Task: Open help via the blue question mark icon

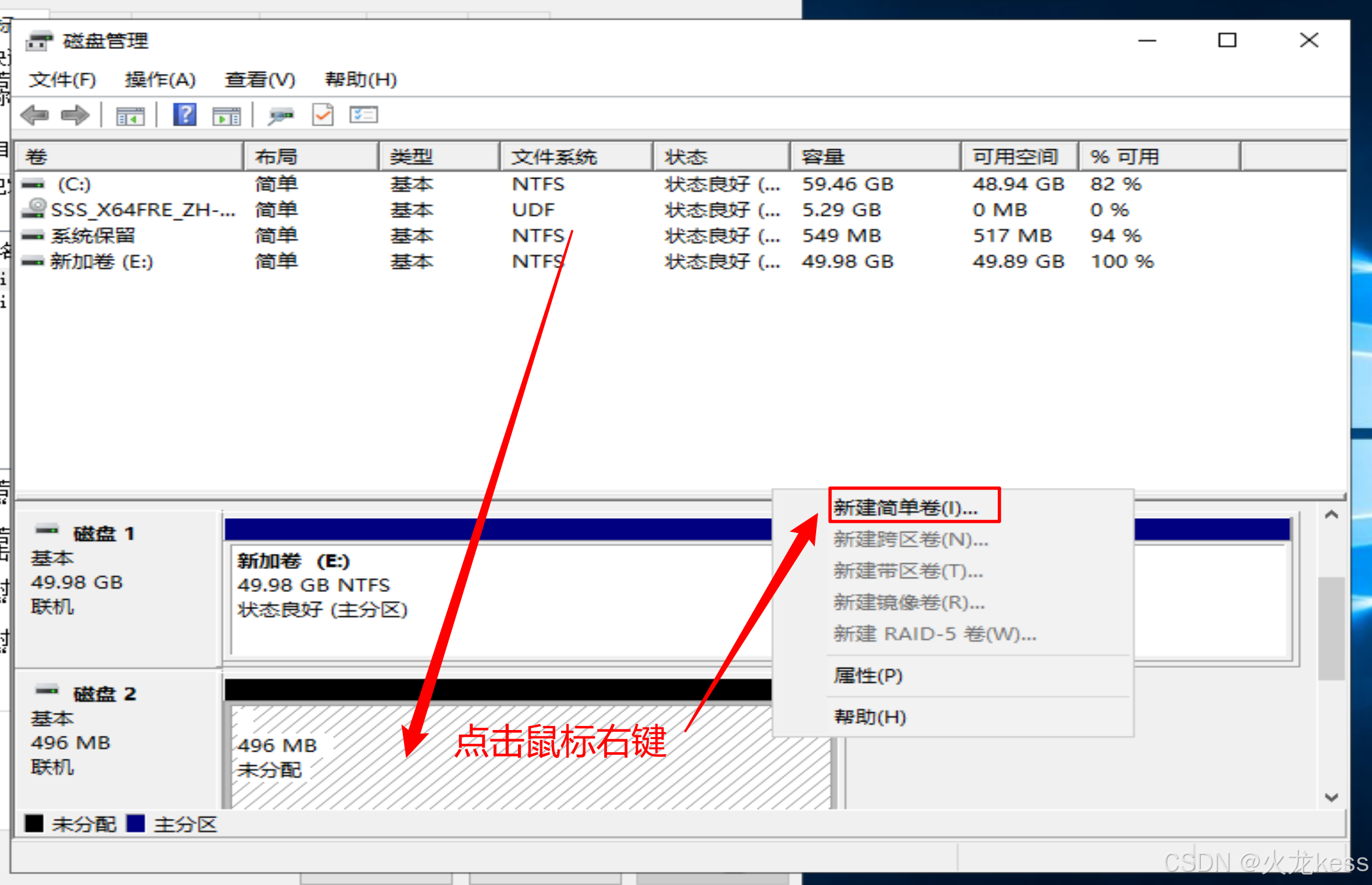Action: [184, 115]
